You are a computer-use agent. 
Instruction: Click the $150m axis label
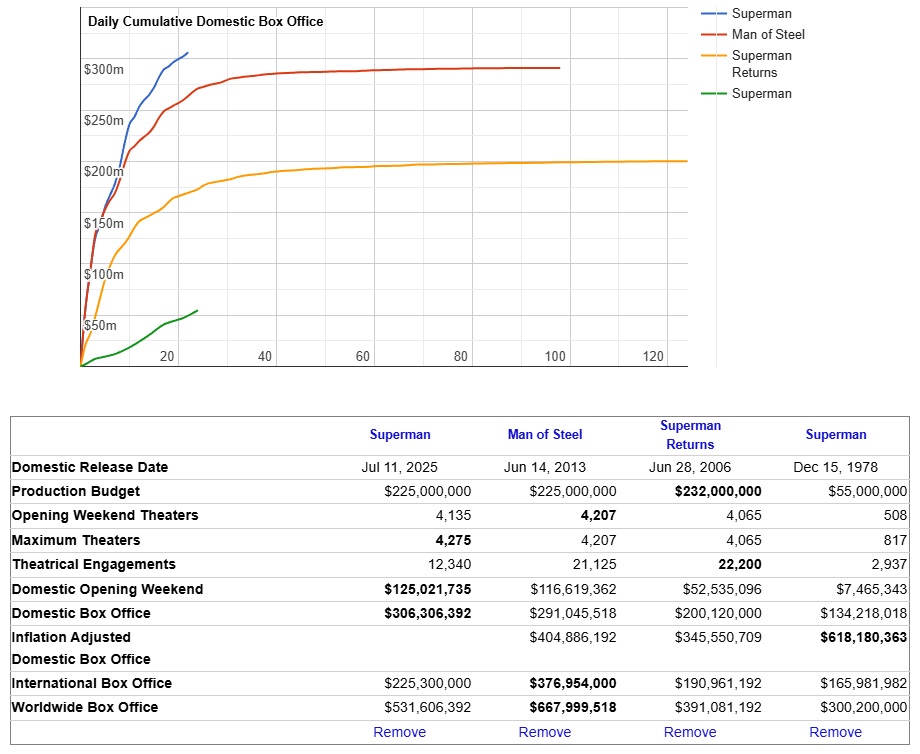(x=104, y=224)
